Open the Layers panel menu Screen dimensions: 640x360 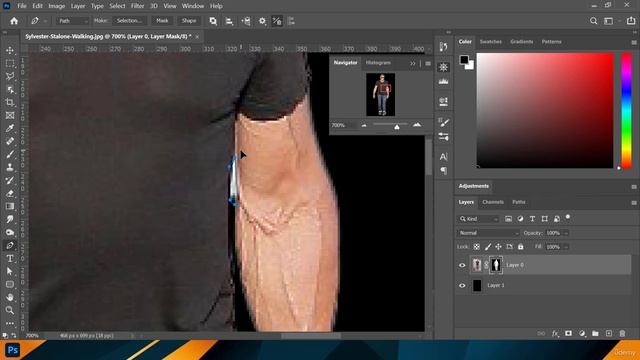point(634,202)
